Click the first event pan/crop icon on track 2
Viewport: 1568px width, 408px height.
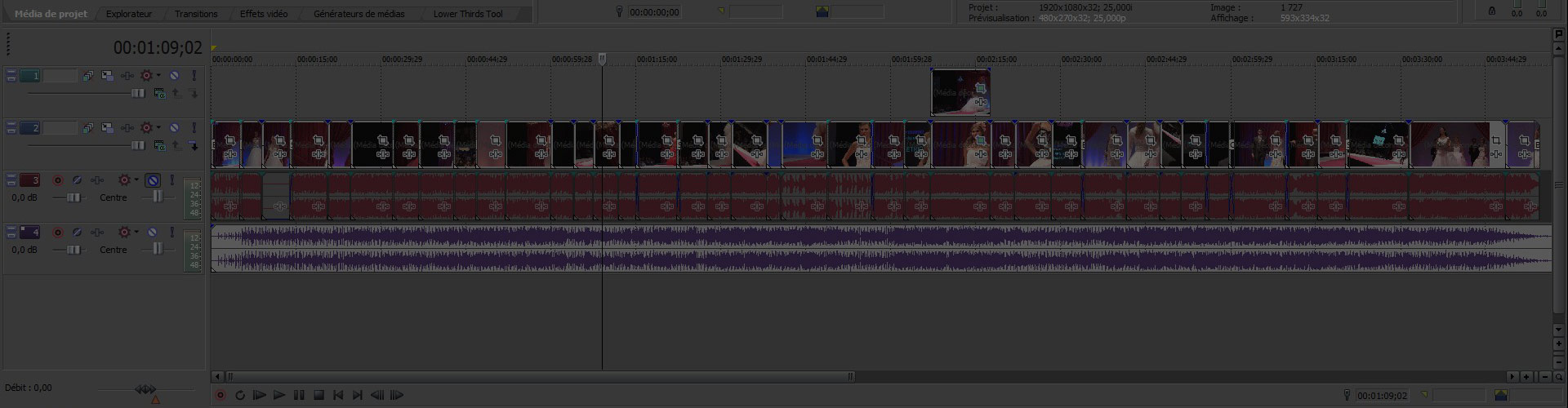[230, 140]
